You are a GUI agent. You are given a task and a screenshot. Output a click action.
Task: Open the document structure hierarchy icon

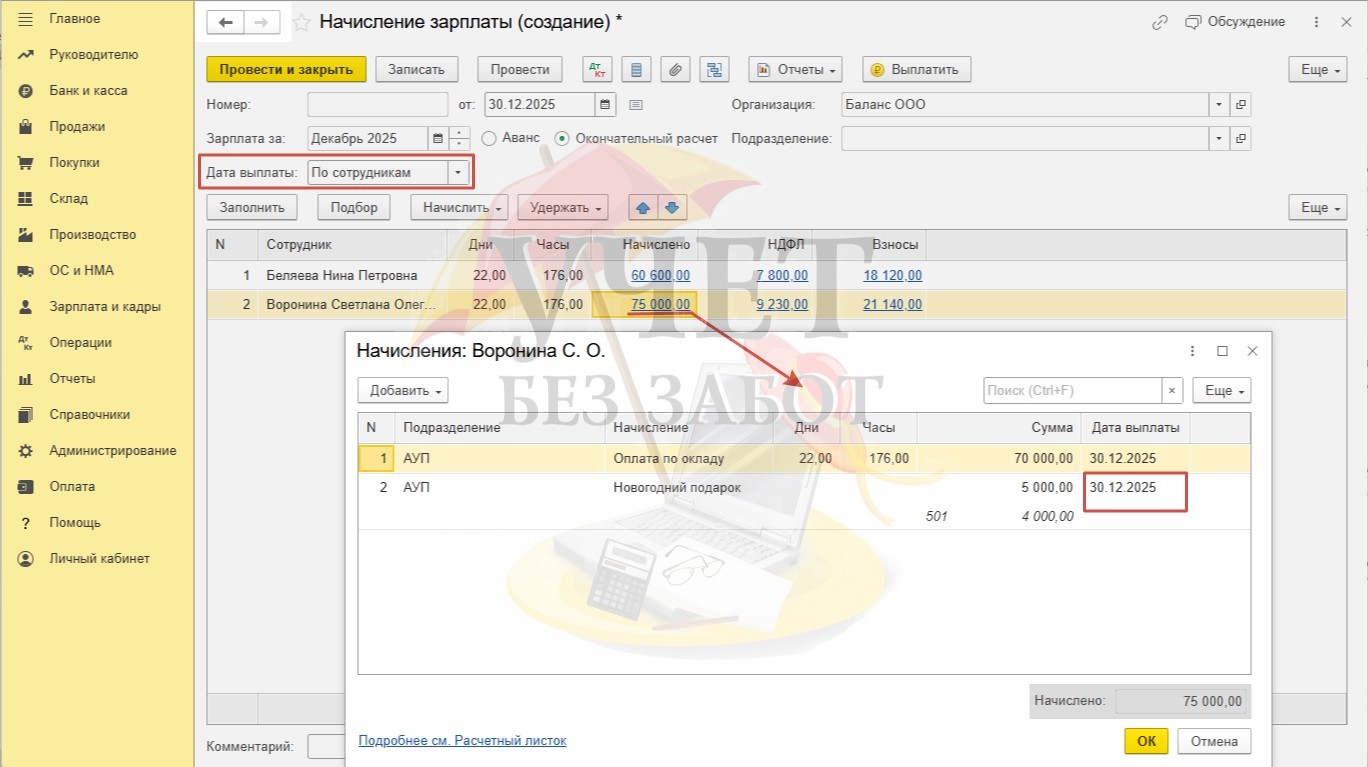pyautogui.click(x=714, y=70)
